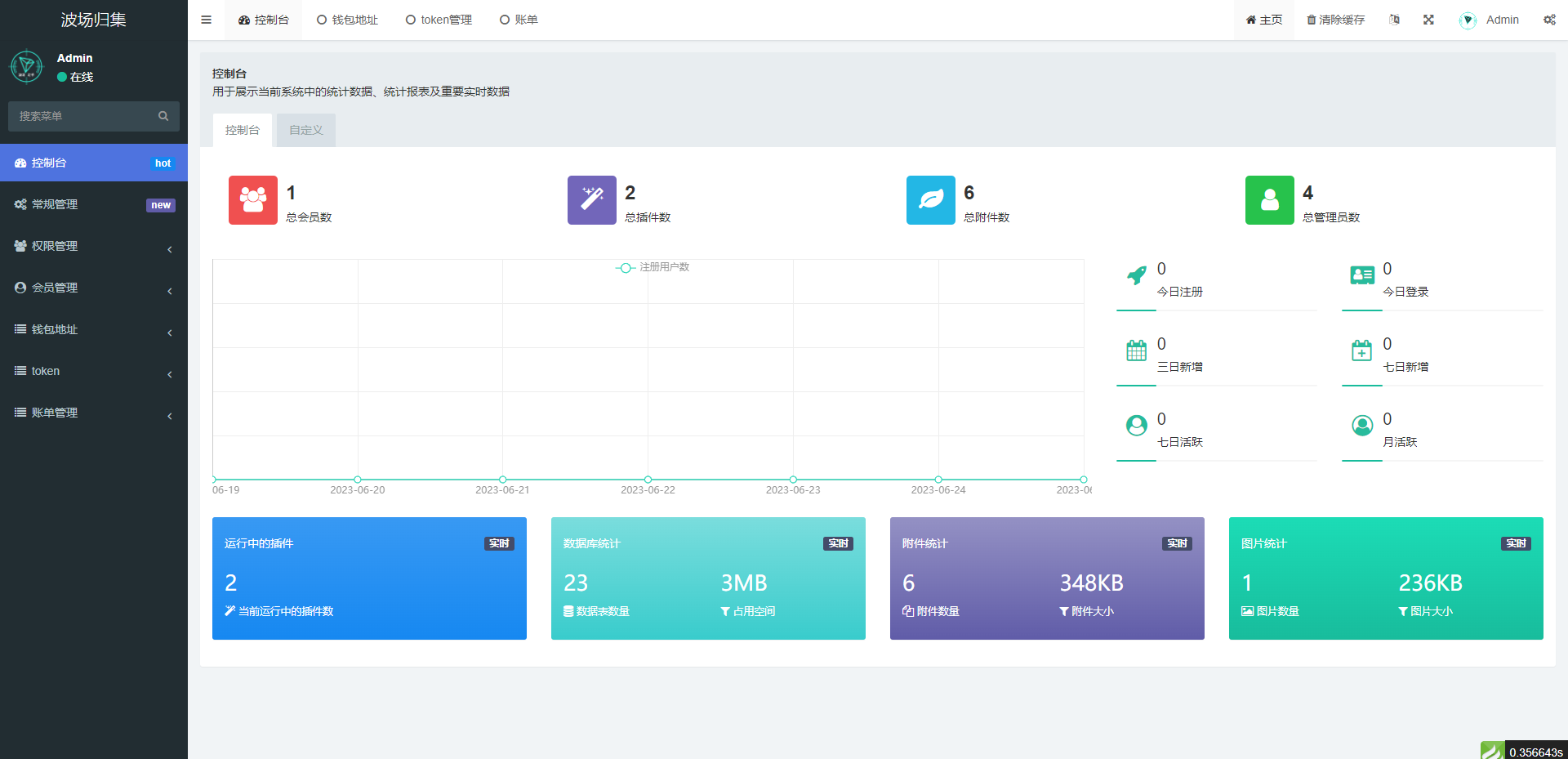Viewport: 1568px width, 759px height.
Task: Switch to the 自定义 tab
Action: tap(306, 130)
